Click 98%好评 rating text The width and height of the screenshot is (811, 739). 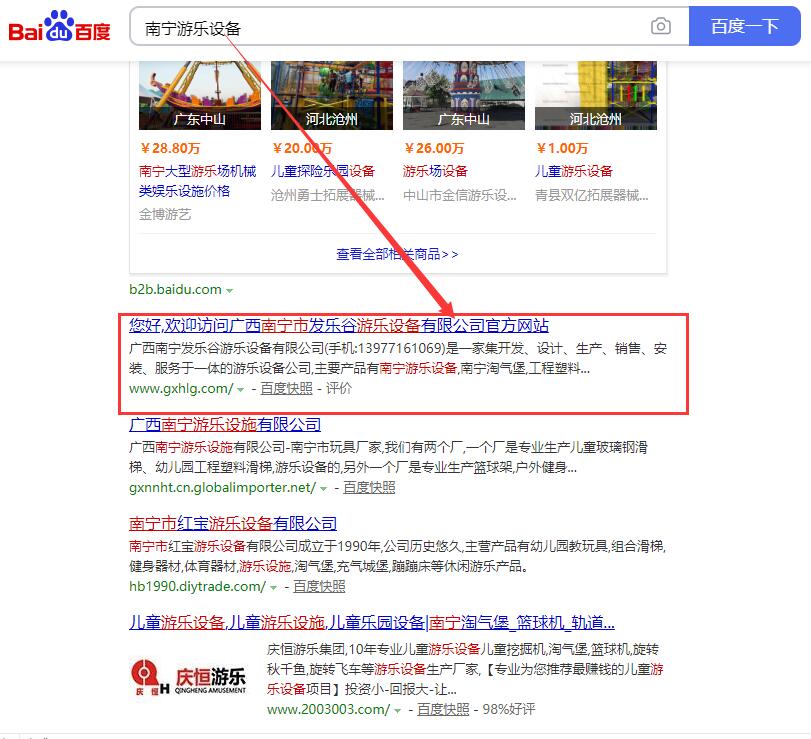[508, 709]
